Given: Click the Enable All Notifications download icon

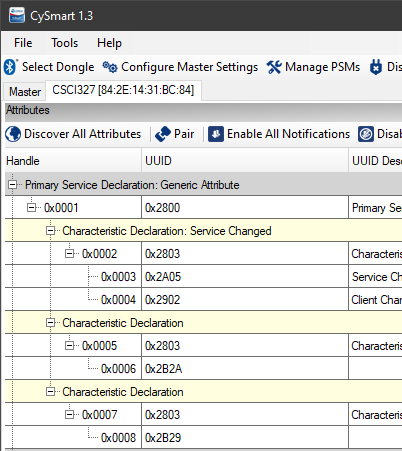Looking at the screenshot, I should 216,134.
